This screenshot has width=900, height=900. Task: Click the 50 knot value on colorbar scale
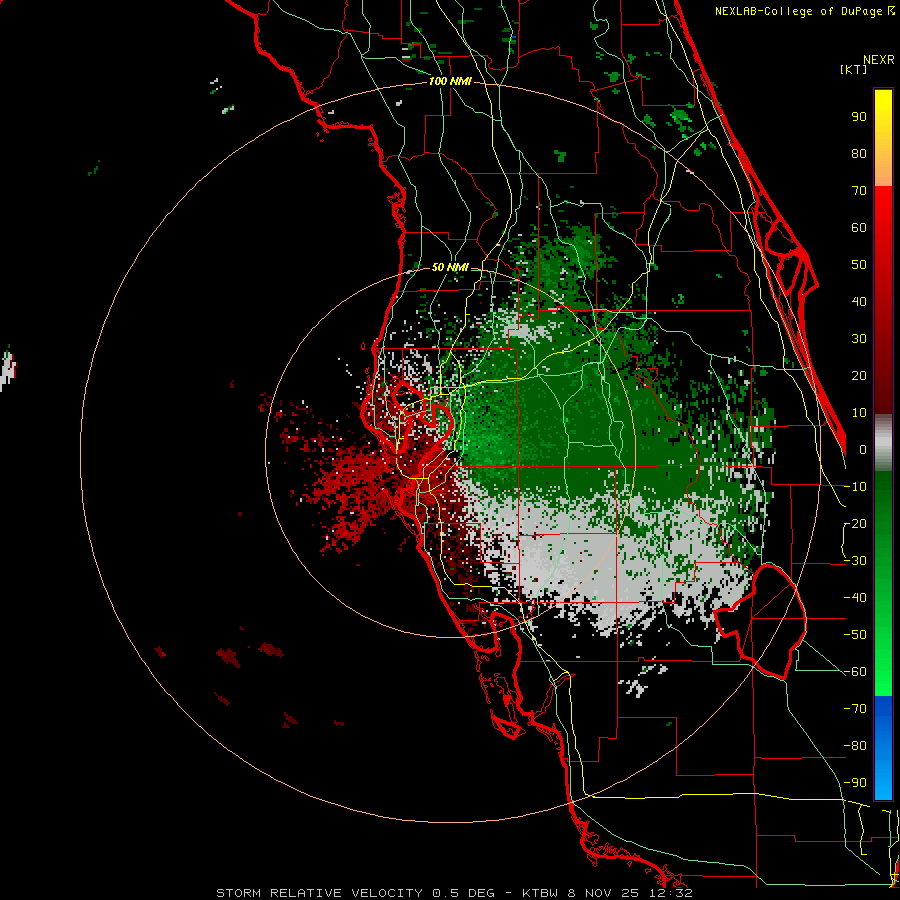[x=859, y=265]
